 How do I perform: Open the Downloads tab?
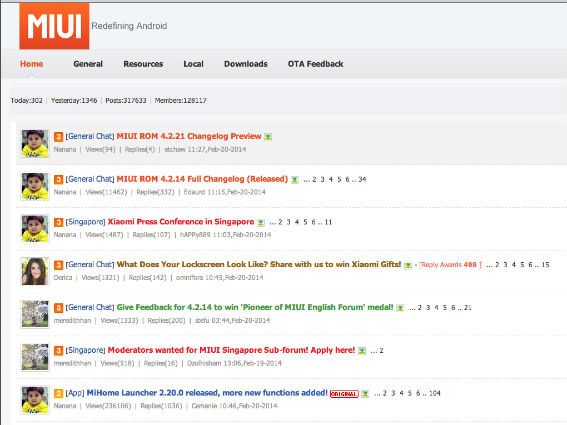pyautogui.click(x=246, y=64)
